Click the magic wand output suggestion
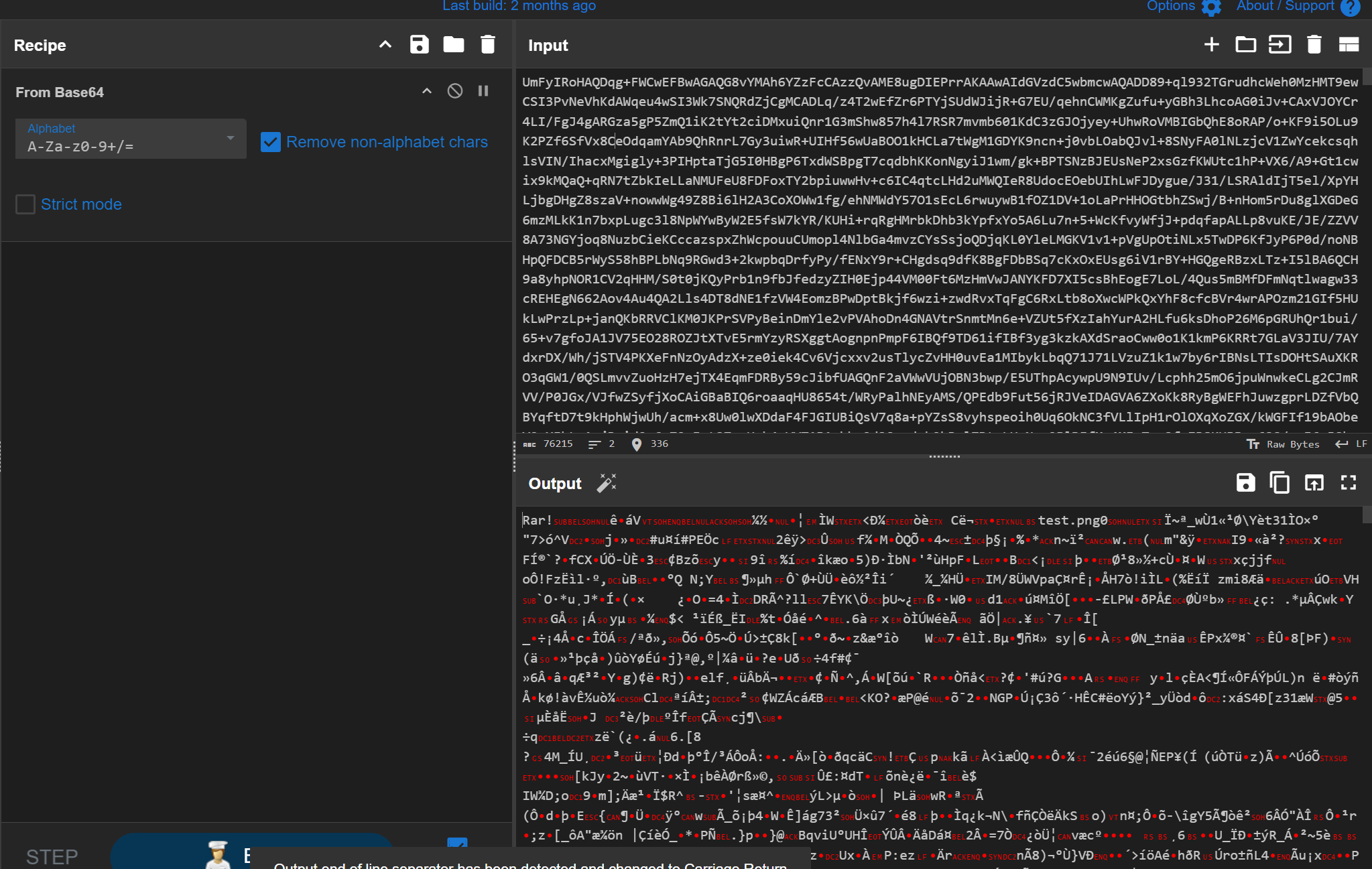Screen dimensions: 1372x869 tap(607, 483)
